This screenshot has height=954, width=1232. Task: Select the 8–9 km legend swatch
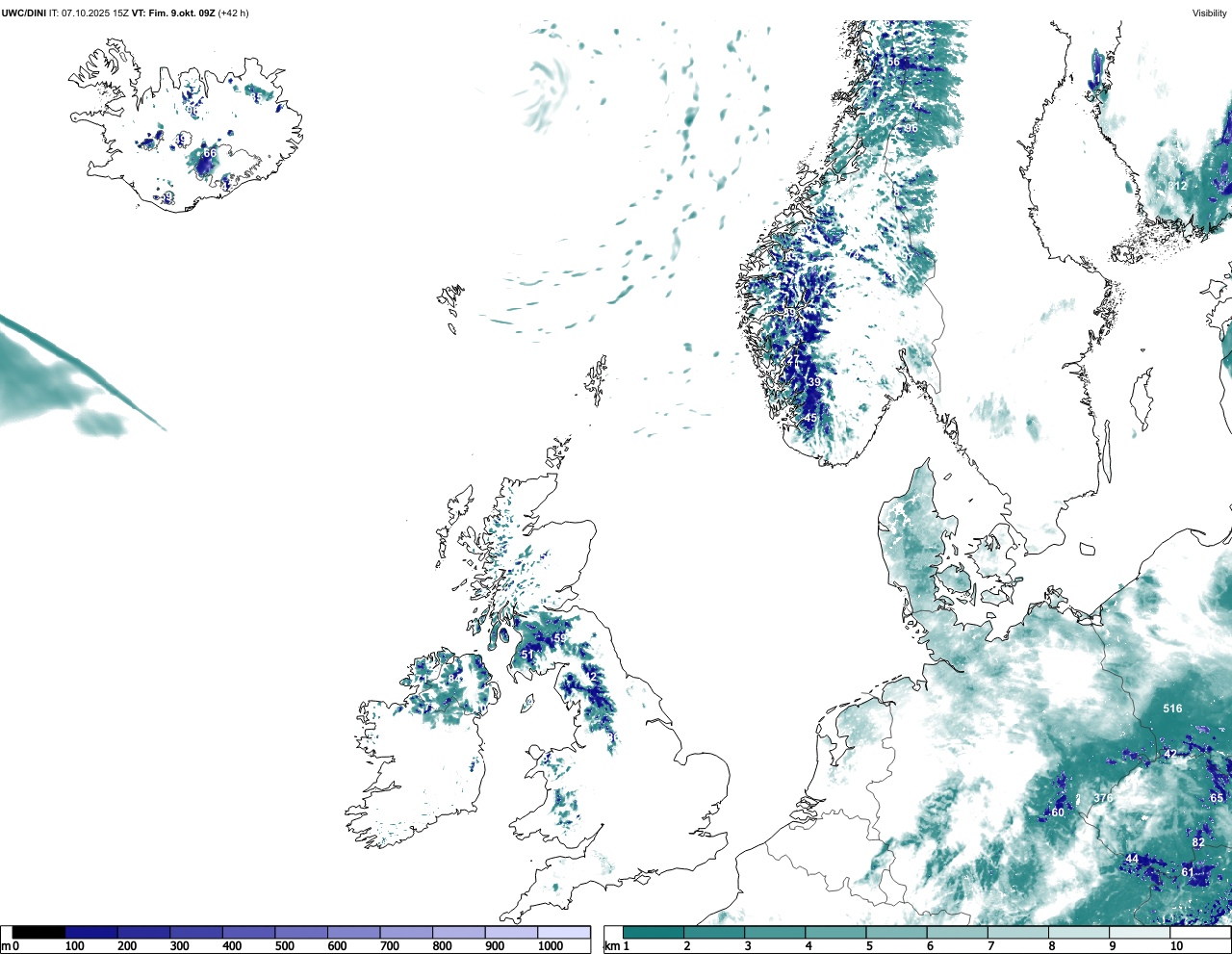pos(1079,933)
